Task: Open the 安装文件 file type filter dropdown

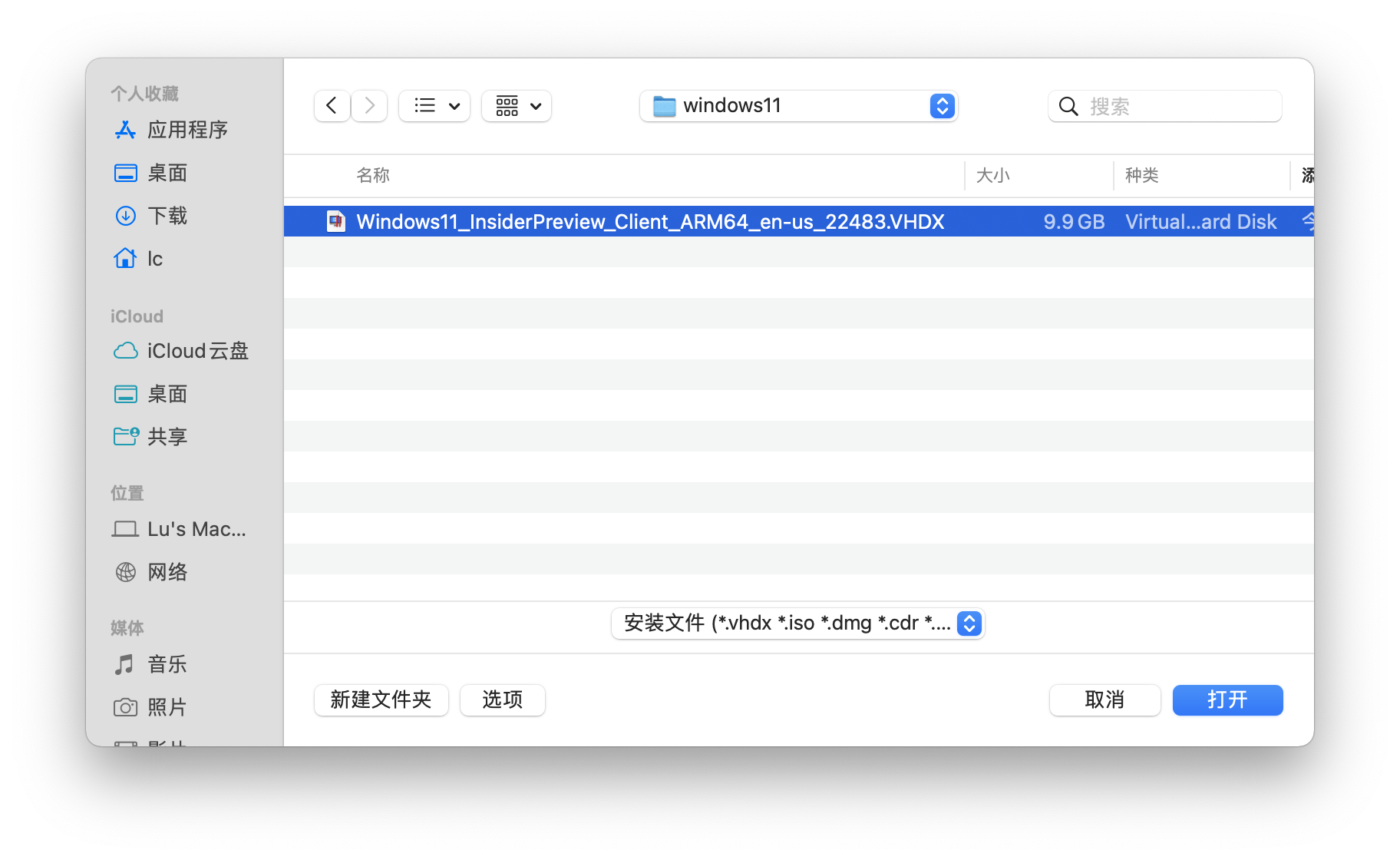Action: click(798, 623)
